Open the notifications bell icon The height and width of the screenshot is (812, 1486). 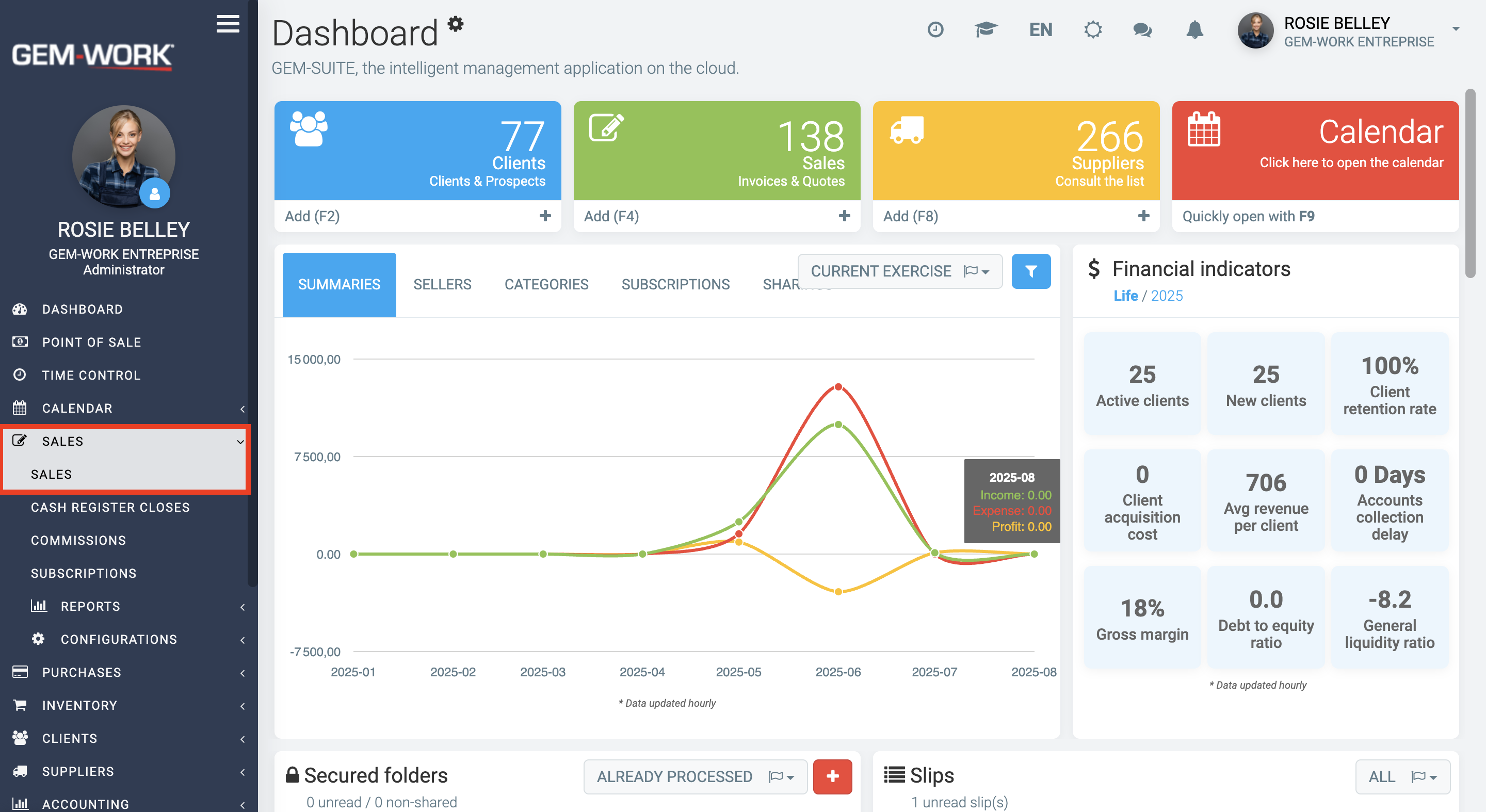[x=1194, y=29]
